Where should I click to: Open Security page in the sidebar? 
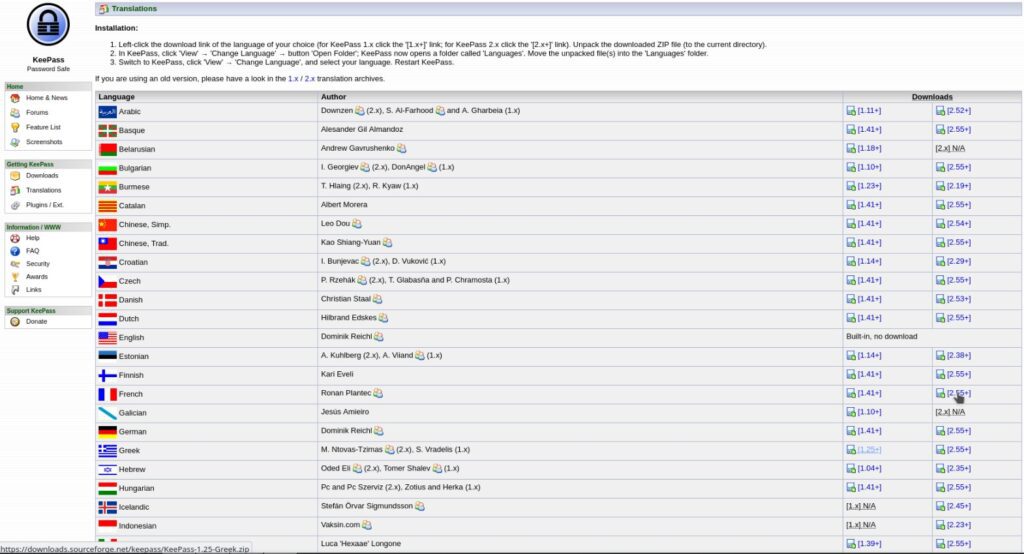pyautogui.click(x=37, y=264)
